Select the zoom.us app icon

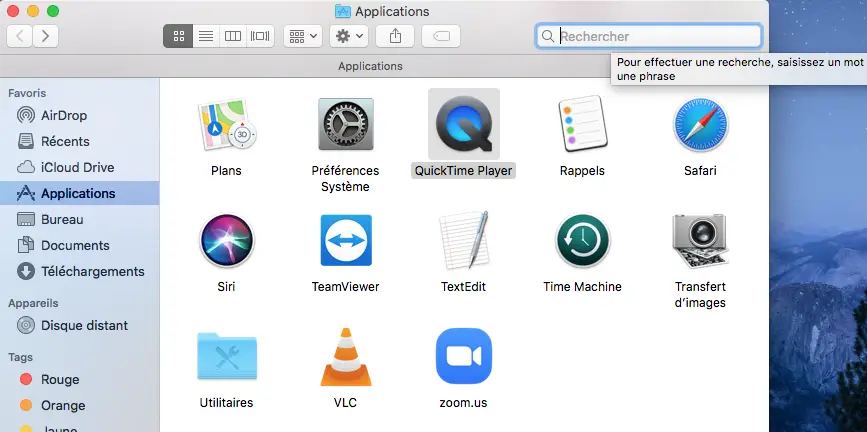point(464,356)
